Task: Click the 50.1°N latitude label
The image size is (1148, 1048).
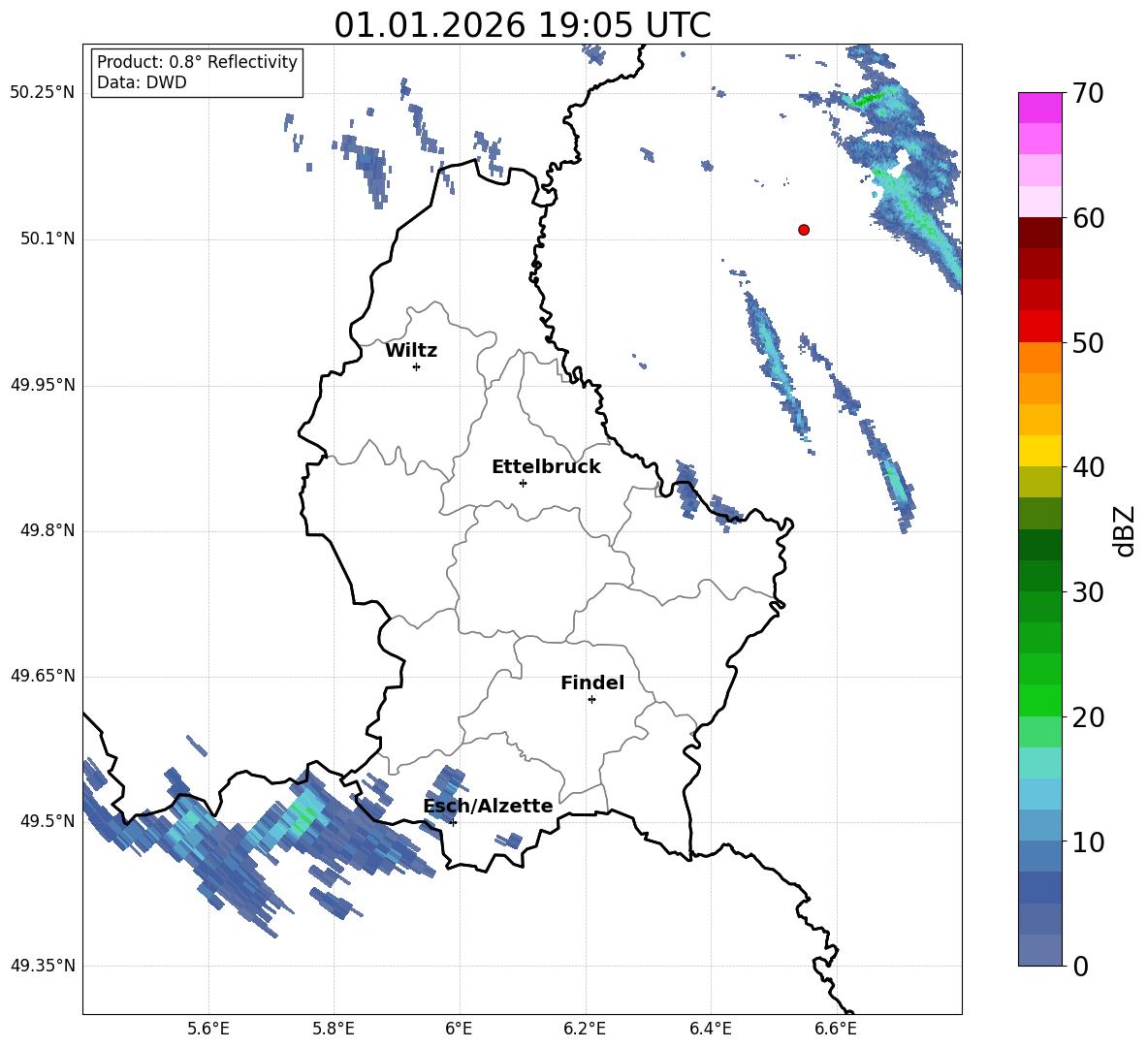Action: pyautogui.click(x=48, y=238)
